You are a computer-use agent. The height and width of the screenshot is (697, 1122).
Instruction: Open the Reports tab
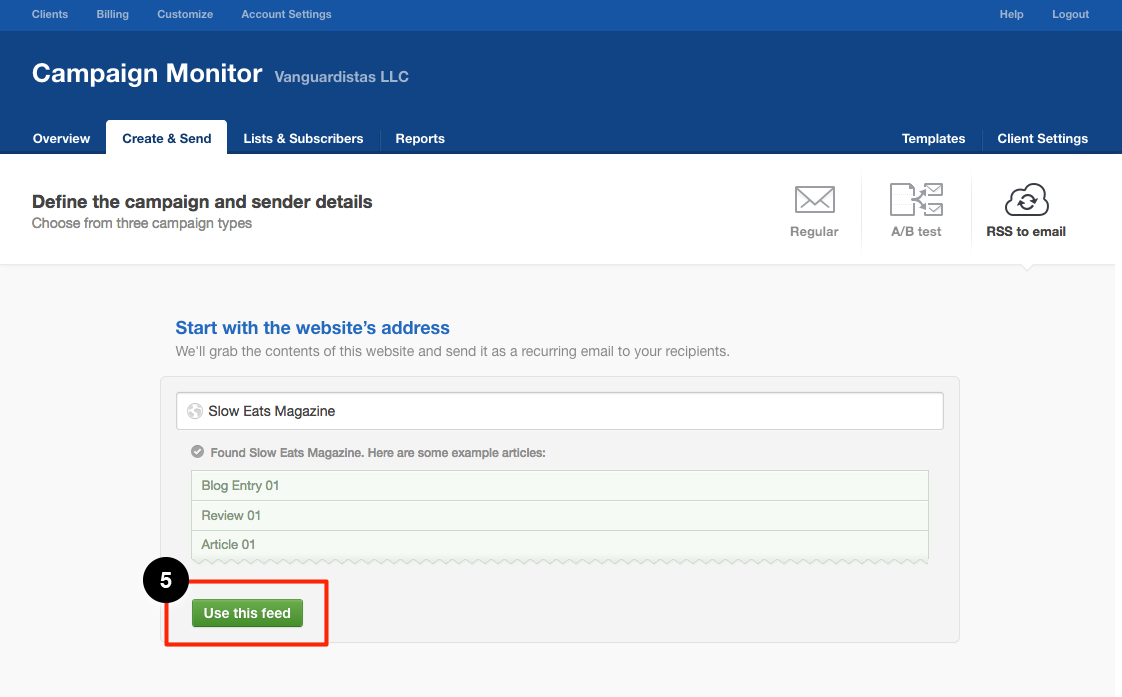tap(420, 139)
